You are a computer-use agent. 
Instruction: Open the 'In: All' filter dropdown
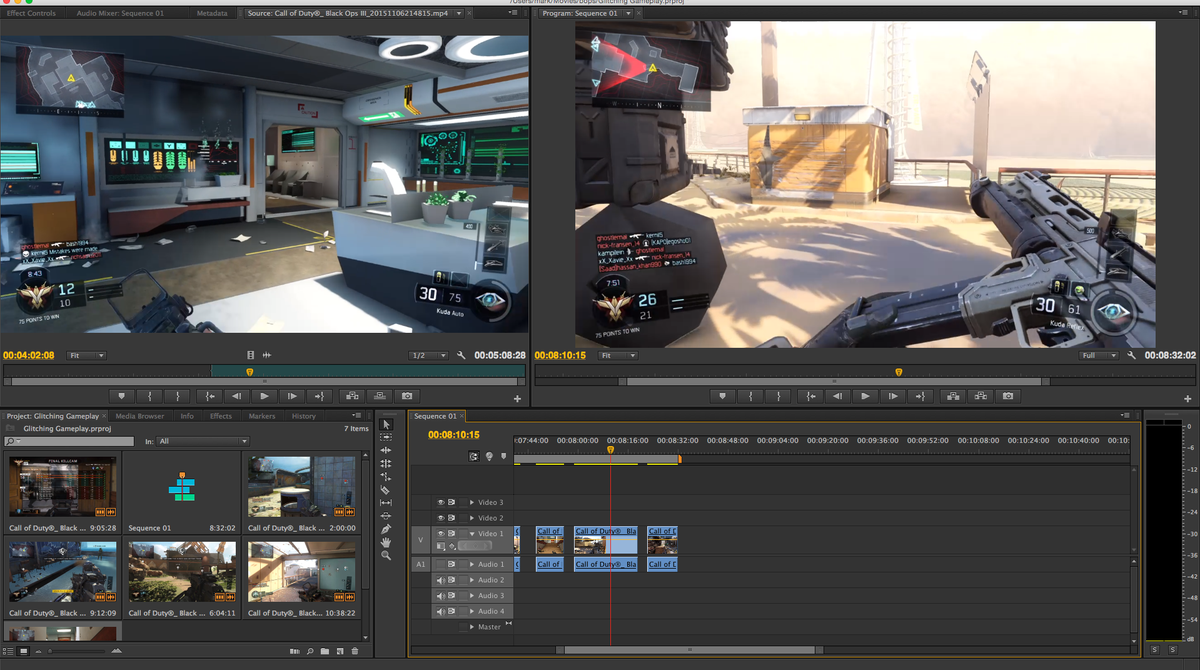click(203, 441)
